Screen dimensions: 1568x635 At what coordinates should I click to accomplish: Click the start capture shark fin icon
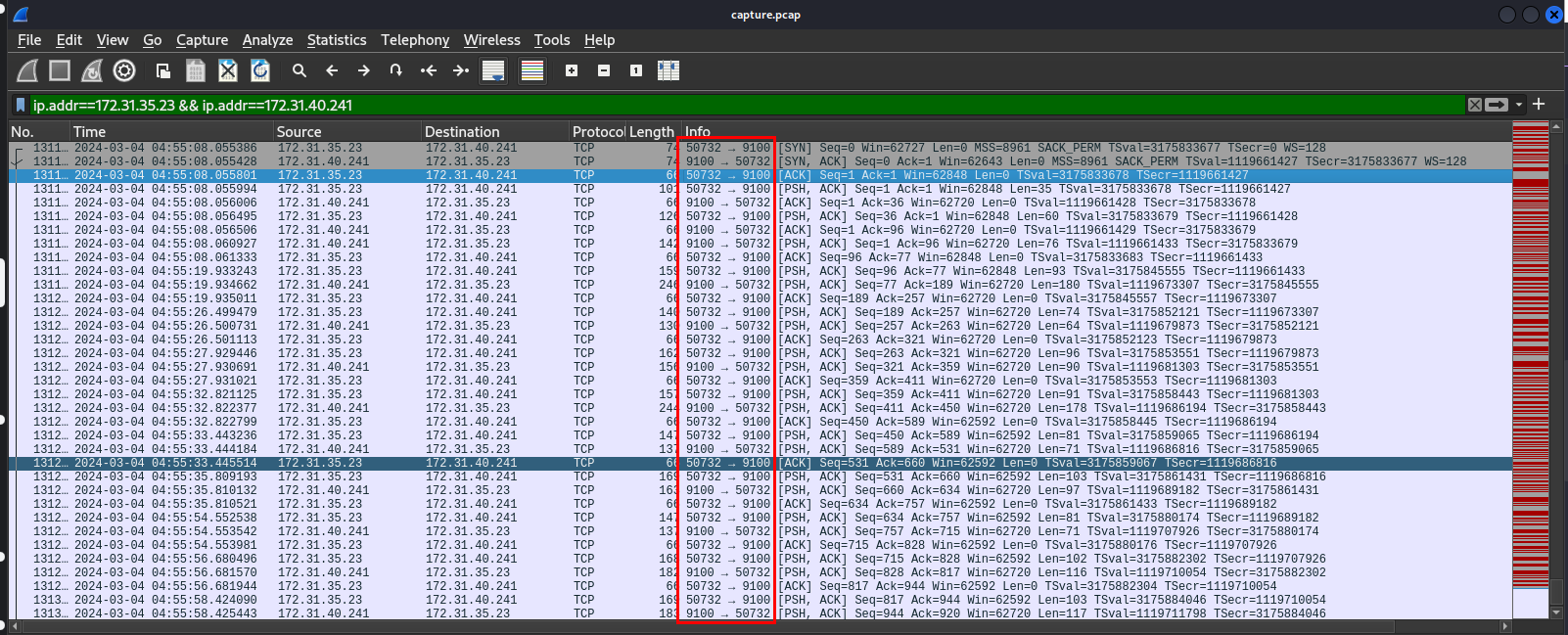[x=27, y=70]
